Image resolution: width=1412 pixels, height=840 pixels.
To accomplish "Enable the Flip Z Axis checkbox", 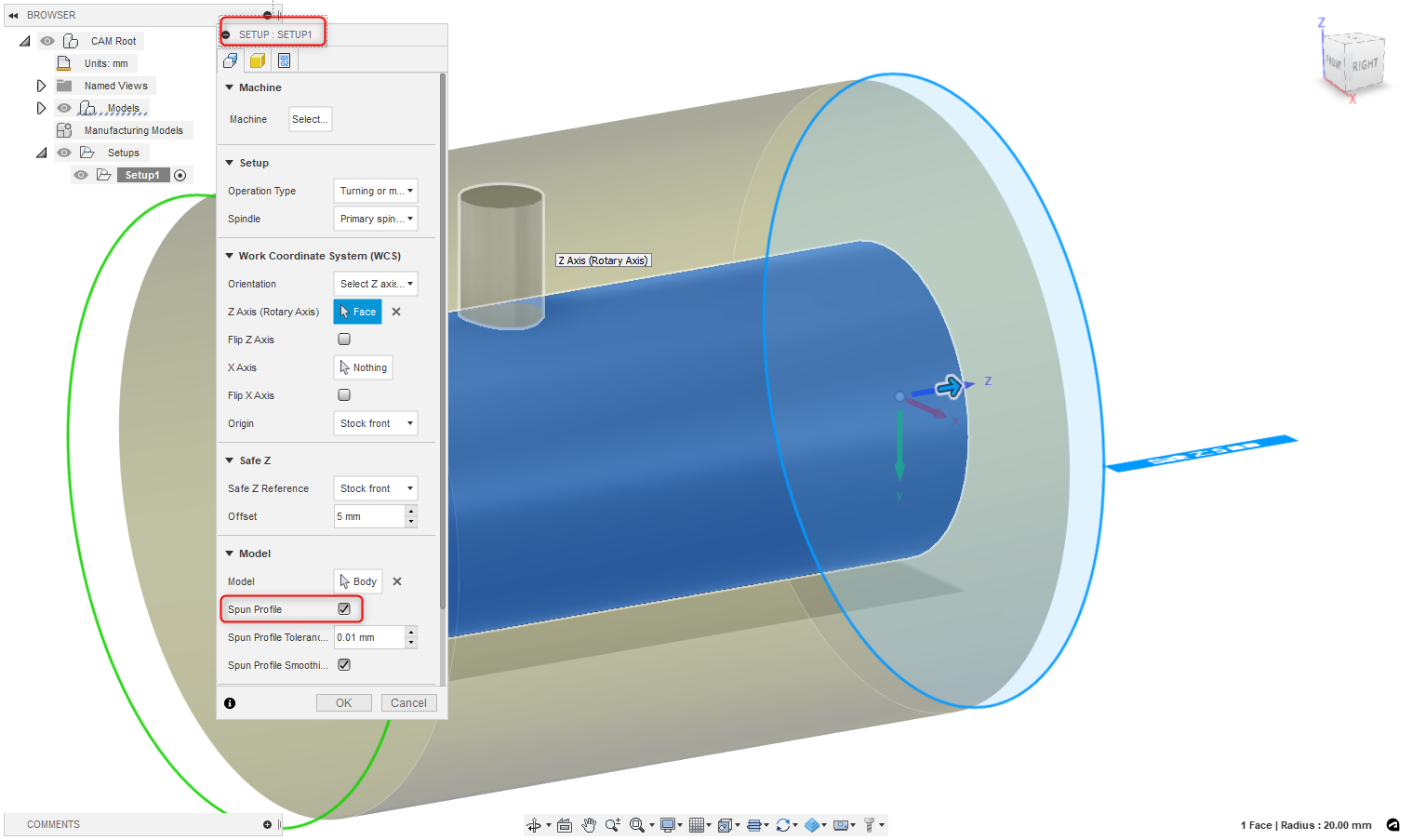I will tap(343, 339).
